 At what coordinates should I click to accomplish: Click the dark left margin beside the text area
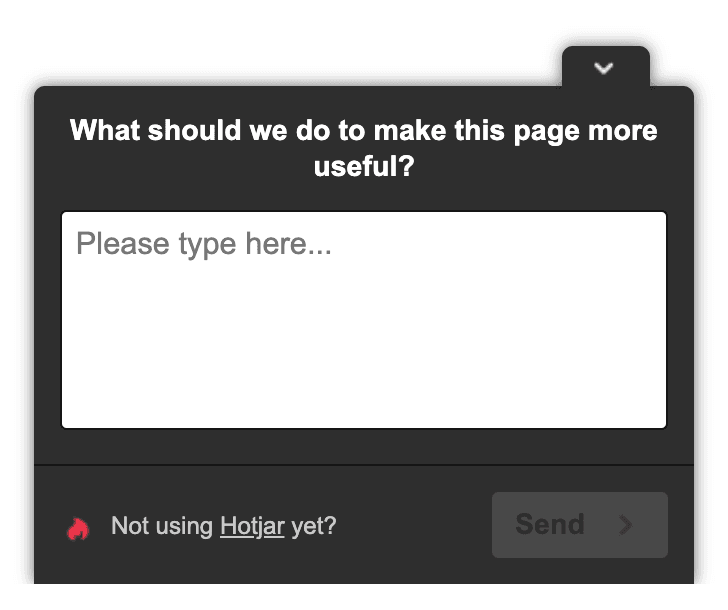48,320
